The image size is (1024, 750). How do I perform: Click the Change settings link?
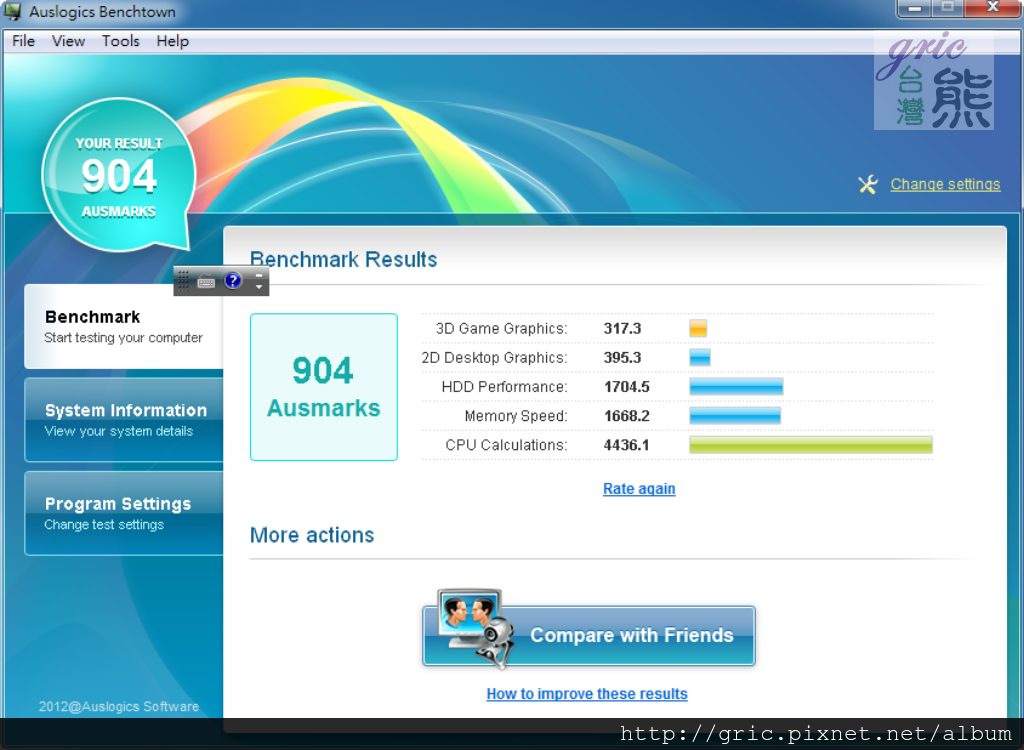click(x=945, y=185)
